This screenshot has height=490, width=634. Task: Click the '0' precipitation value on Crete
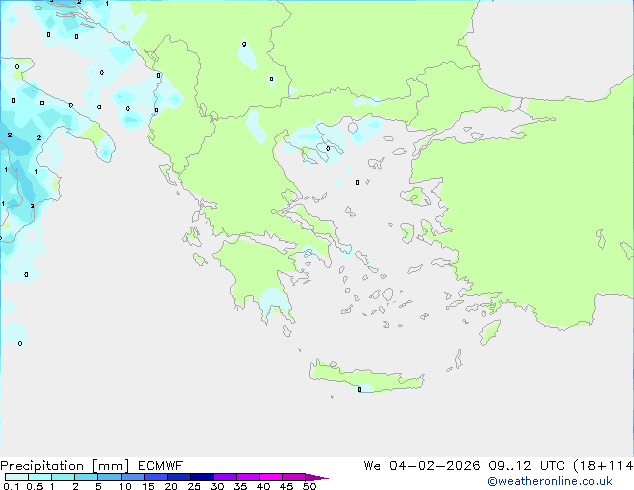pyautogui.click(x=359, y=390)
